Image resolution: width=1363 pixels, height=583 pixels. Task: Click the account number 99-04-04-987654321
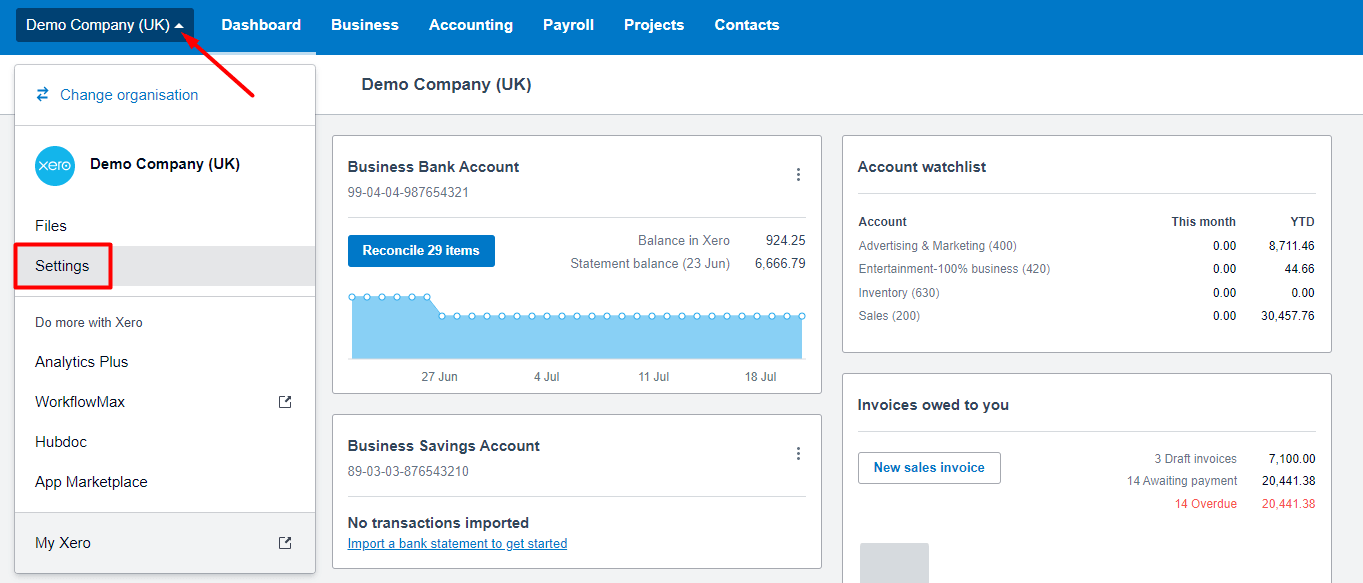pyautogui.click(x=408, y=193)
